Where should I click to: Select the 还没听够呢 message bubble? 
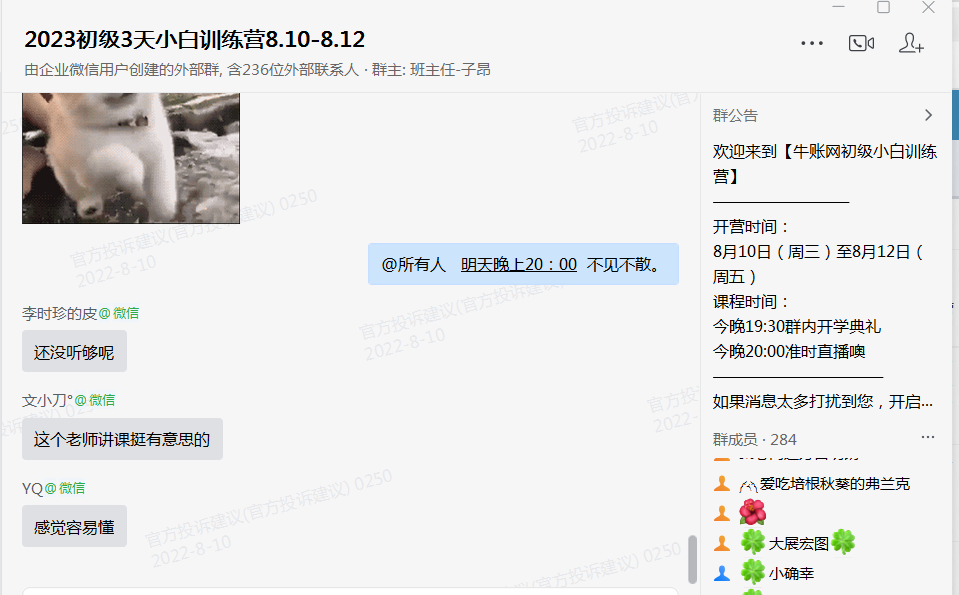pos(75,352)
